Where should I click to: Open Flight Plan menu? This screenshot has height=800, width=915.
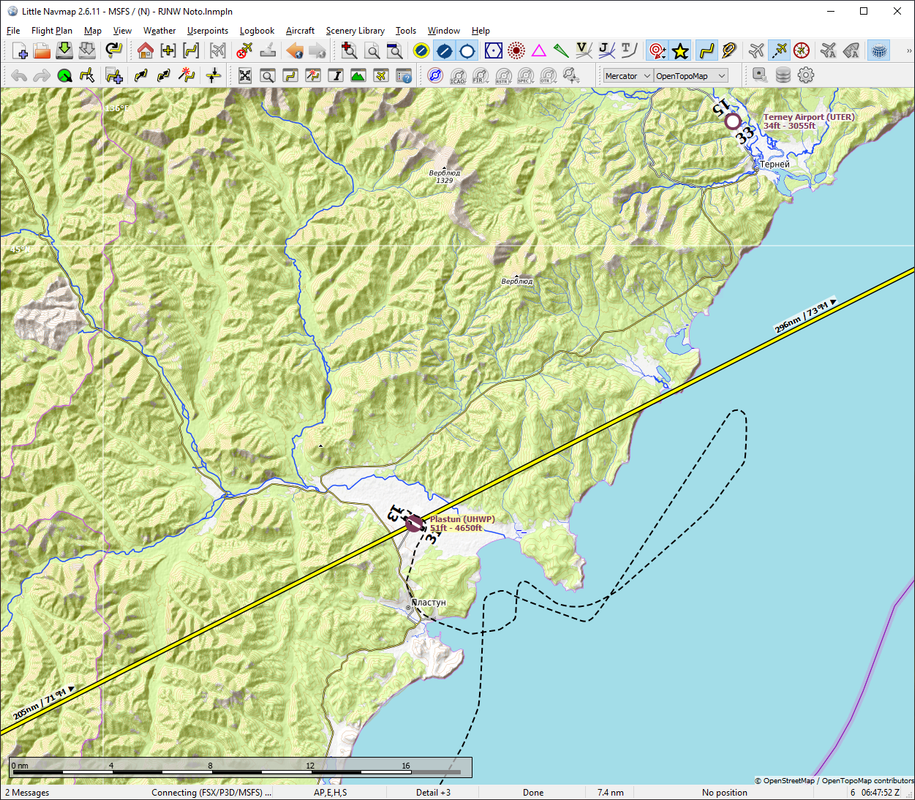[x=52, y=31]
